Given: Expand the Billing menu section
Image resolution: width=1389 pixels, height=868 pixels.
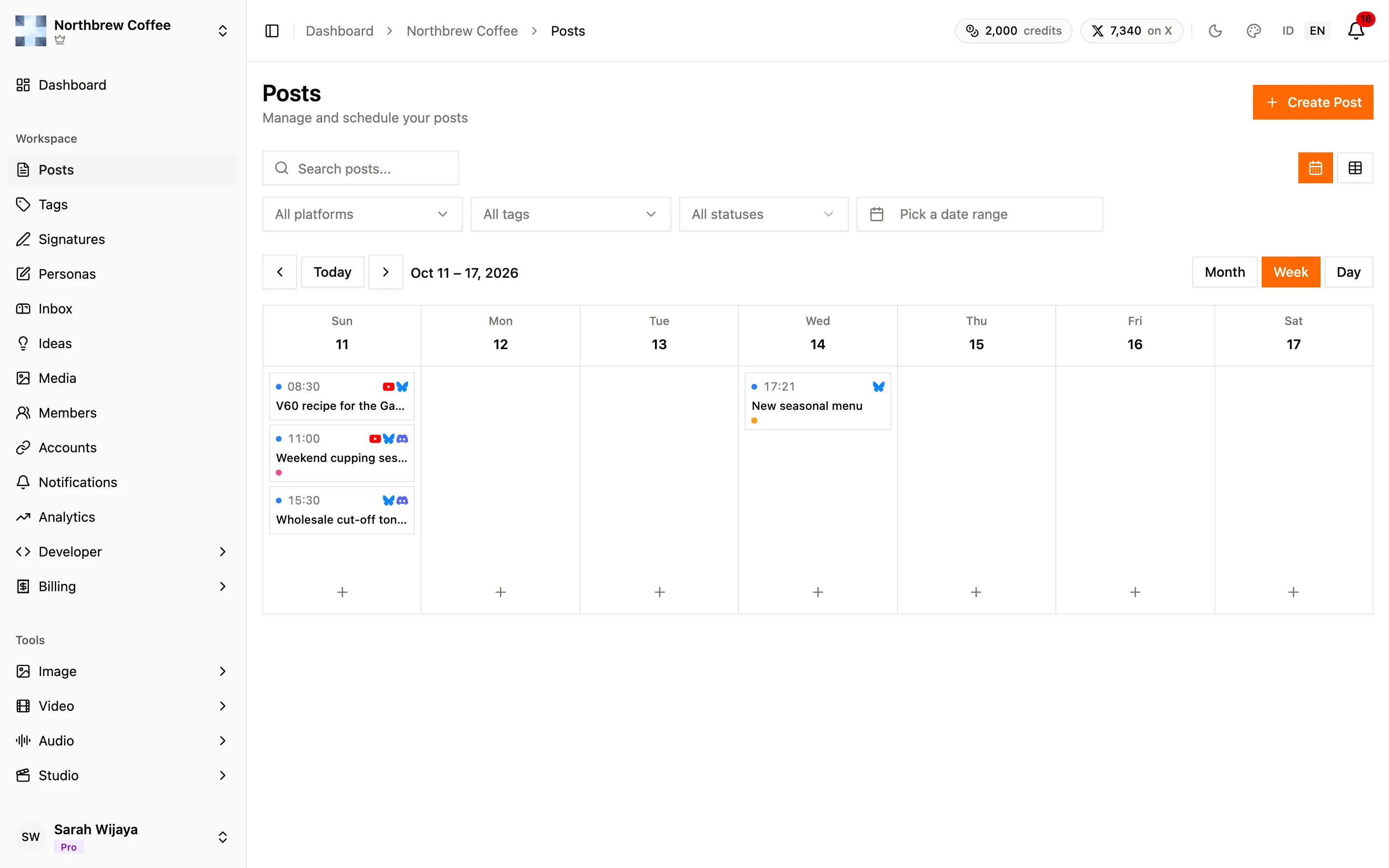Looking at the screenshot, I should [123, 587].
